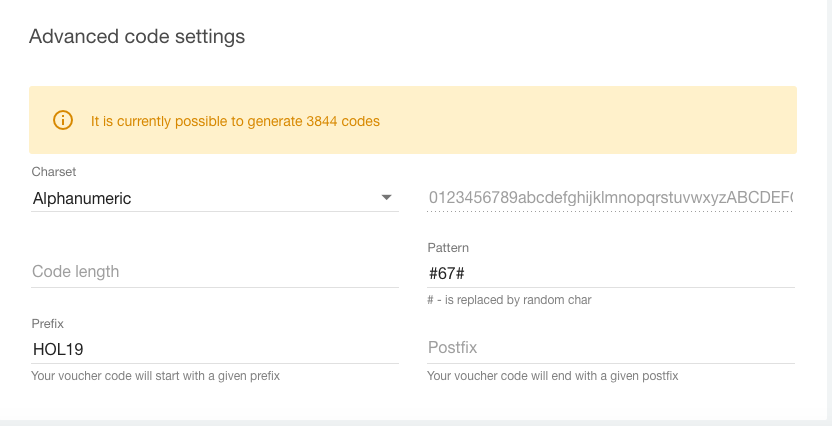This screenshot has width=832, height=426.
Task: Click the underline beneath the Postfix field
Action: tap(610, 363)
